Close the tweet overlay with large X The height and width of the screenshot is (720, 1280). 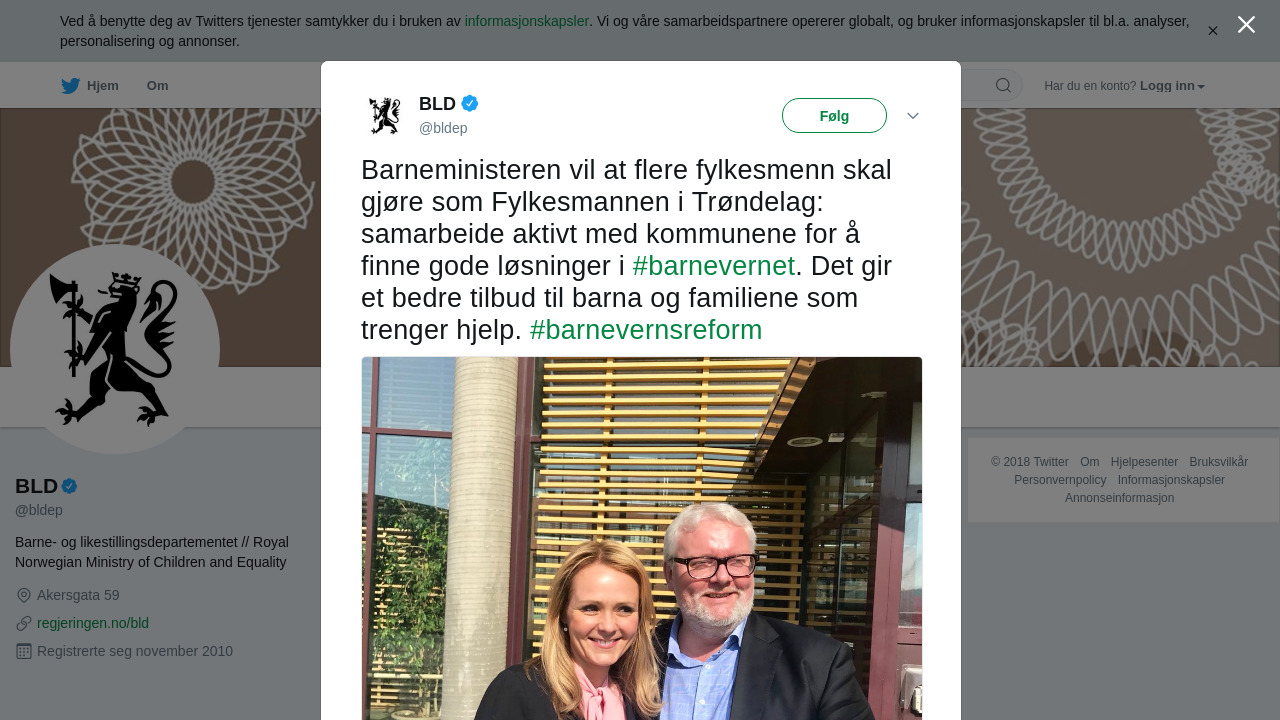[1246, 24]
